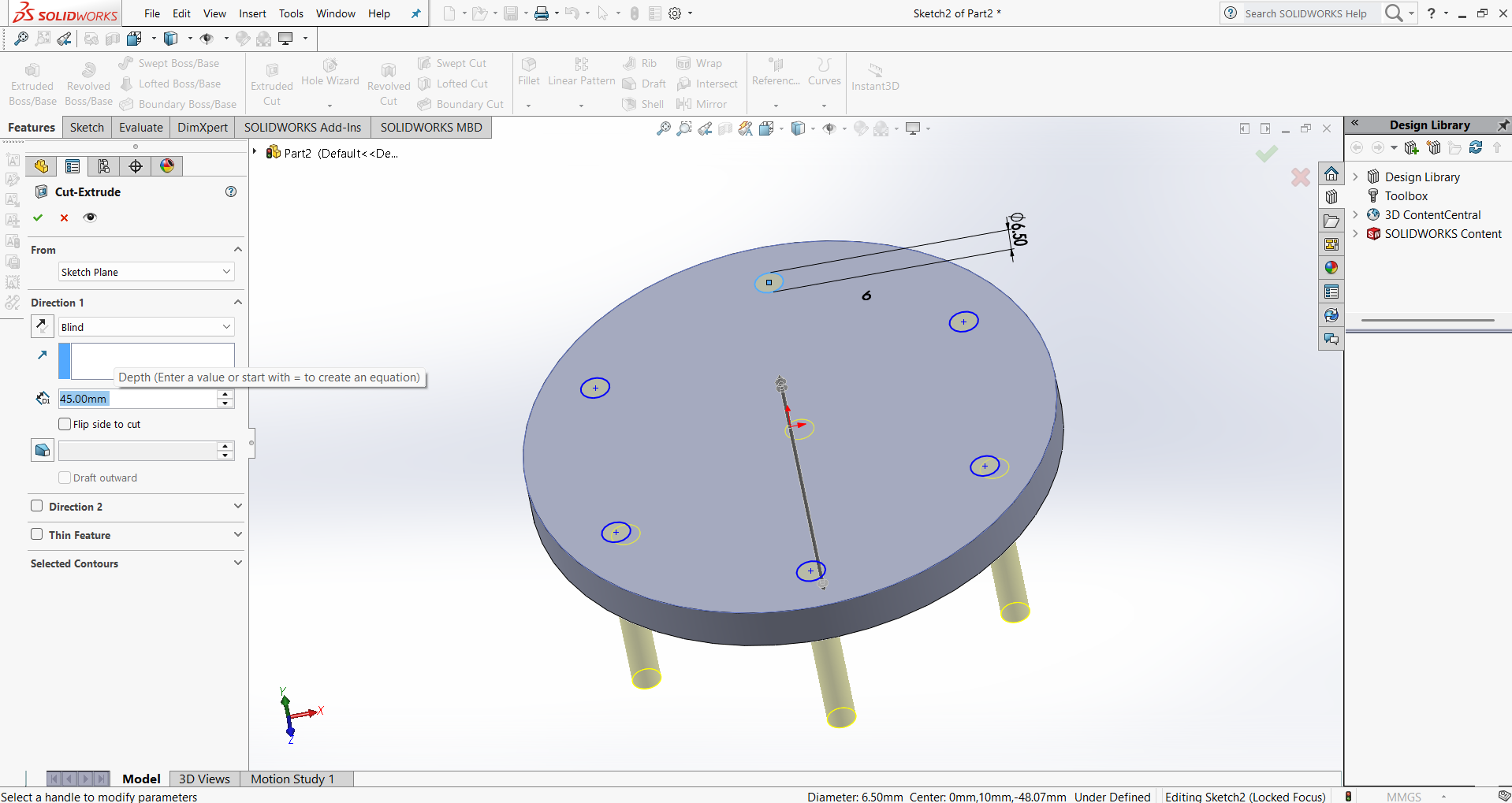Viewport: 1512px width, 803px height.
Task: Increase depth using the 45.00mm spinner up arrow
Action: point(225,394)
